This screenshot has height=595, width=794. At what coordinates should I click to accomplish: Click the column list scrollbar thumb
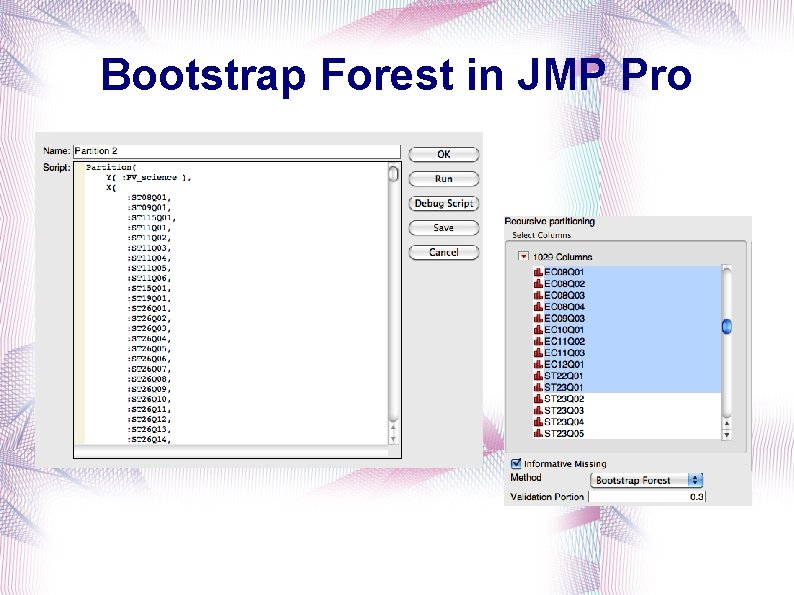727,327
